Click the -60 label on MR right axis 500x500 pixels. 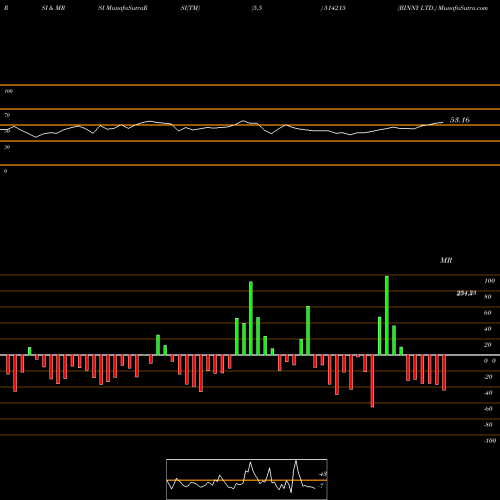tap(488, 409)
